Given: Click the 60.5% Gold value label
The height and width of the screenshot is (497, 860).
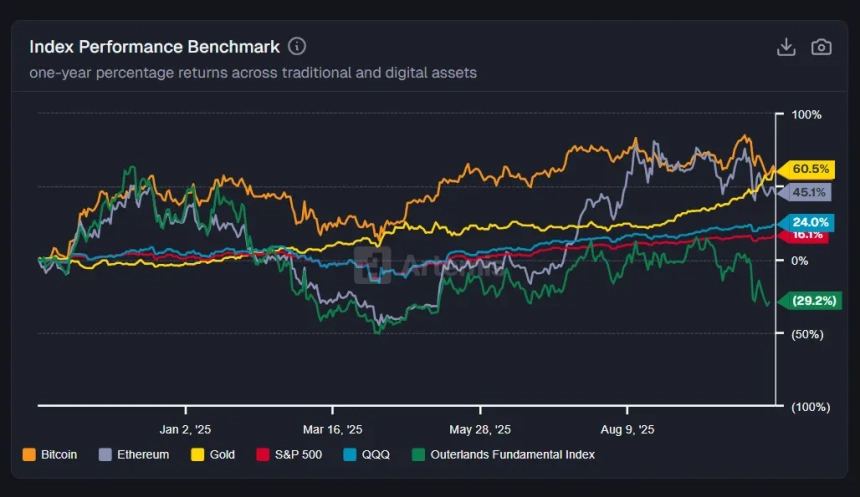Looking at the screenshot, I should (810, 169).
